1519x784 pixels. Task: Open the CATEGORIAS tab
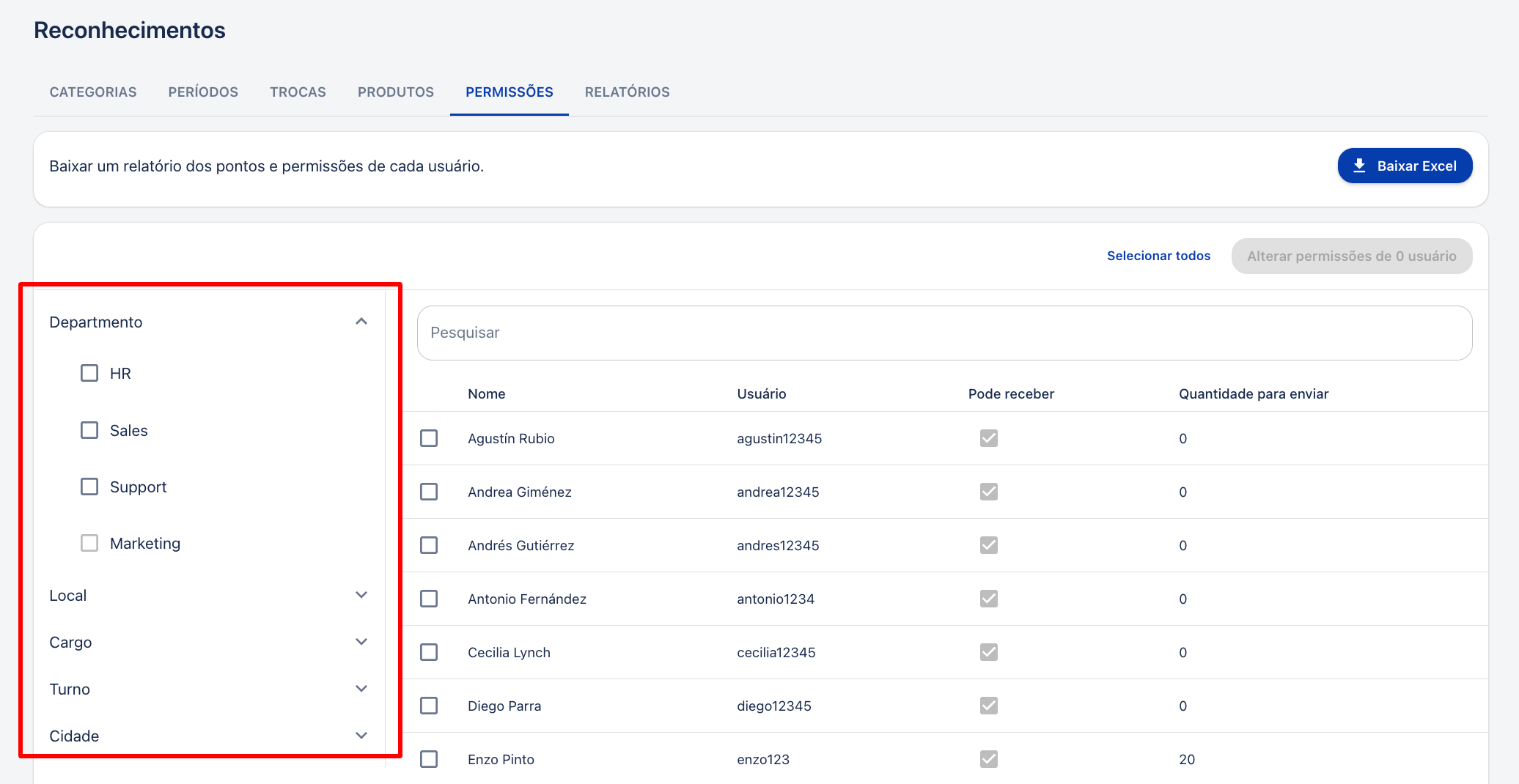[93, 92]
